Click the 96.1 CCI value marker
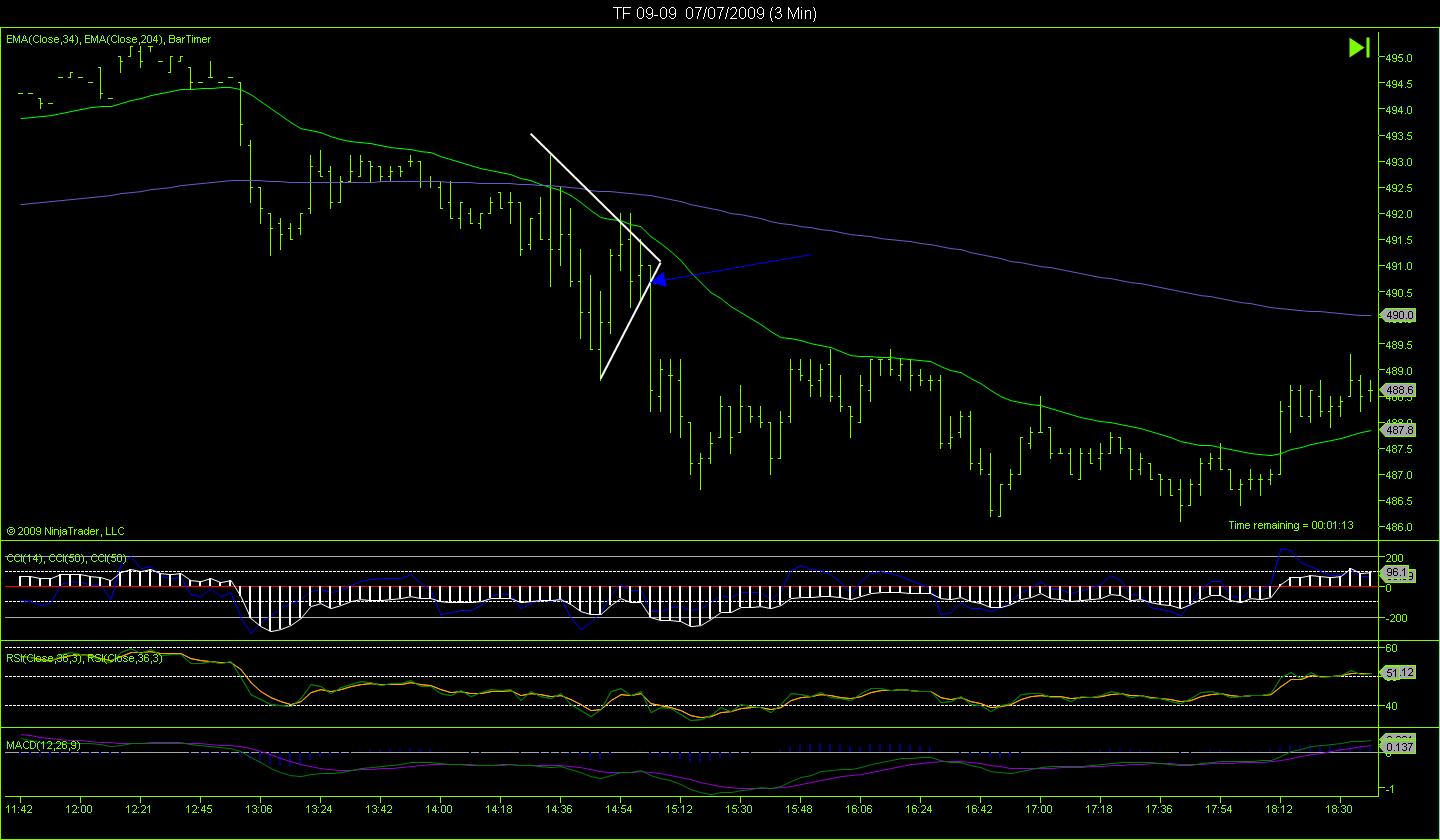The width and height of the screenshot is (1440, 840). (x=1395, y=573)
